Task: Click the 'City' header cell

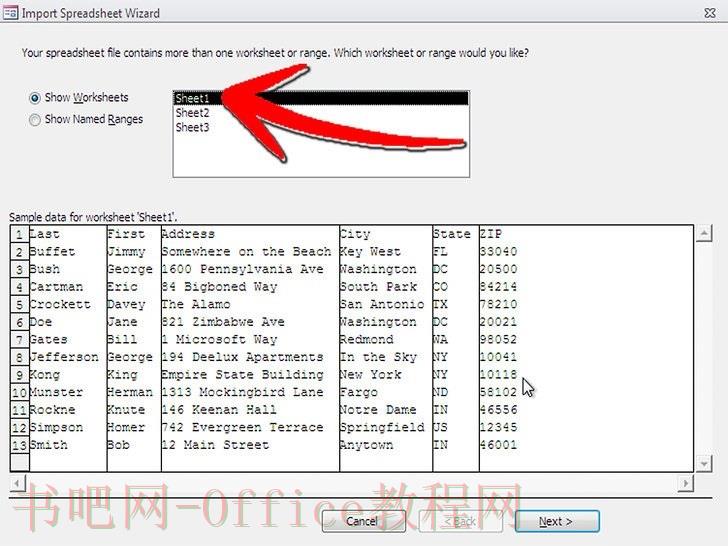Action: 386,234
